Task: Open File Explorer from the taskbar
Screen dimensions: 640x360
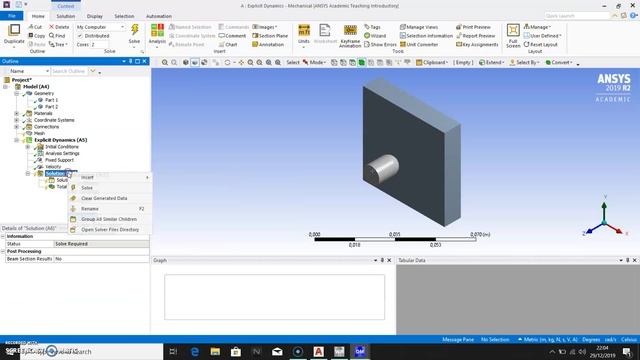Action: tap(215, 351)
